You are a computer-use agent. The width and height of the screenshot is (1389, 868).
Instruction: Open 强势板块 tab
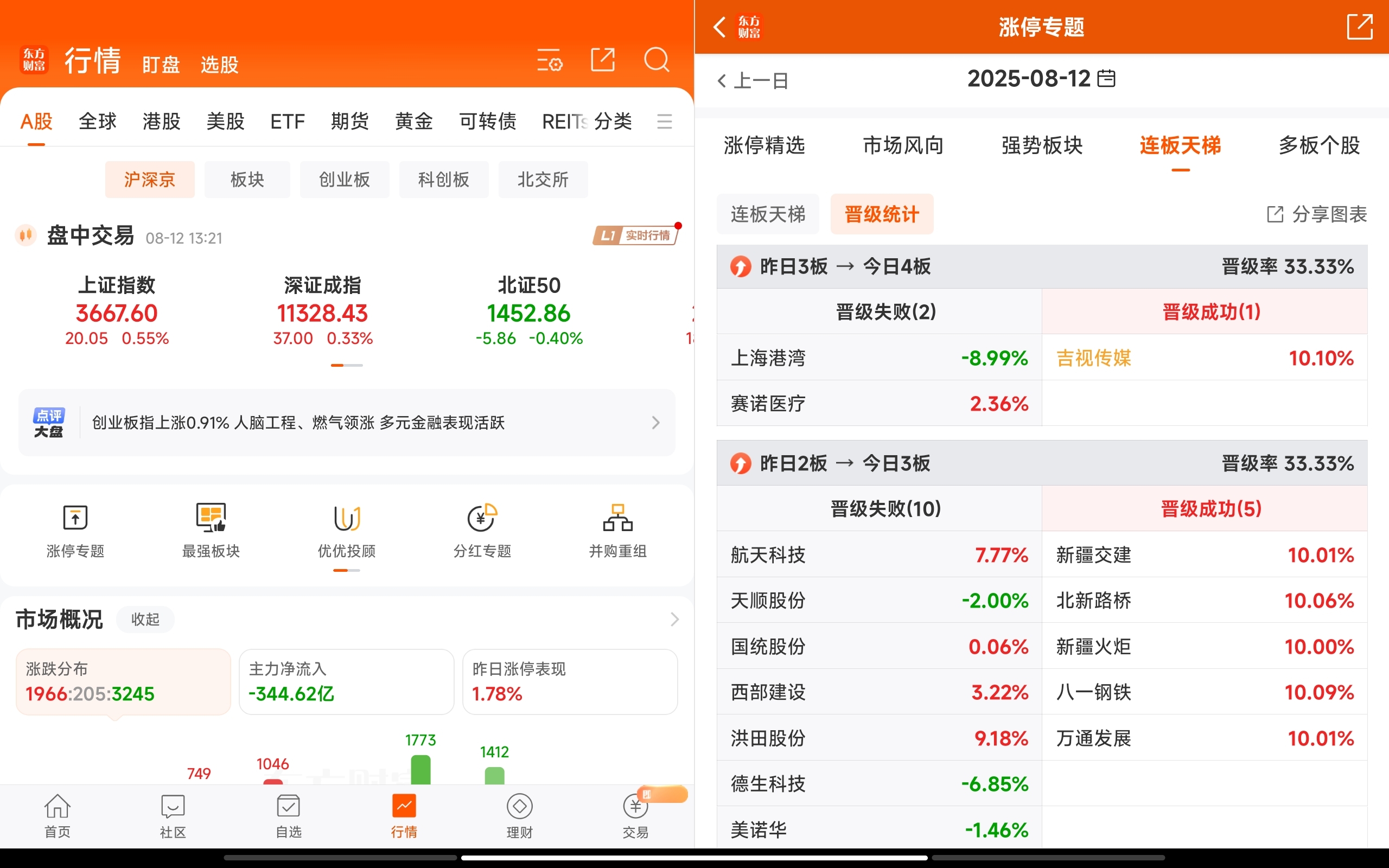click(x=1042, y=146)
